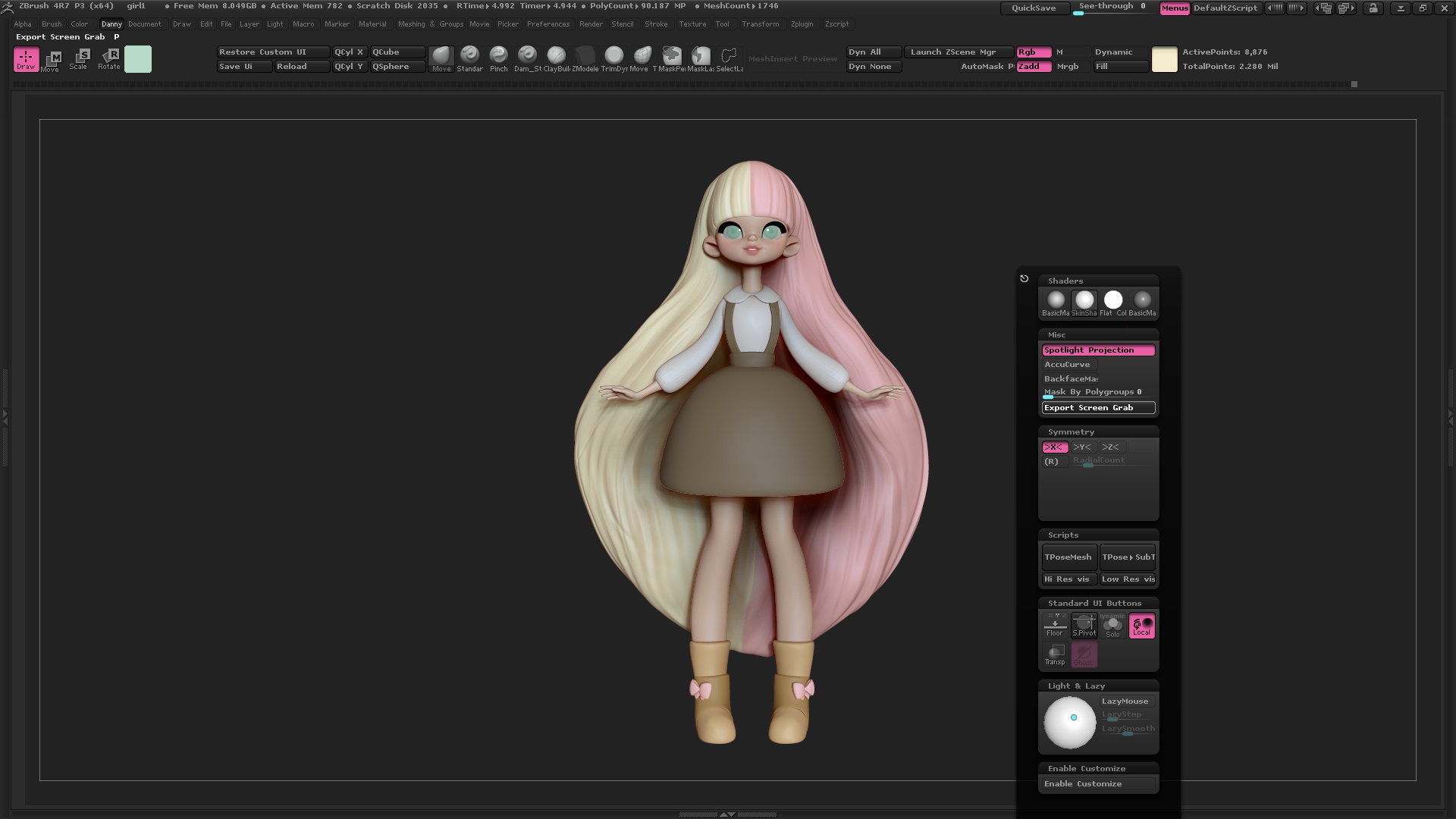Choose the ClayBuildup brush

tap(556, 59)
